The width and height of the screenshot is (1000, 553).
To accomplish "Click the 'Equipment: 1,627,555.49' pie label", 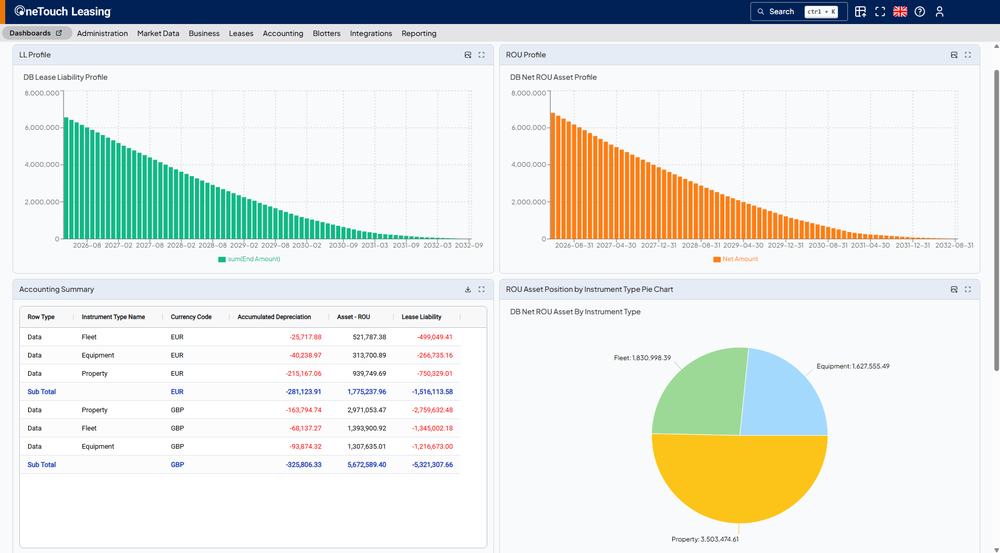I will (x=853, y=366).
